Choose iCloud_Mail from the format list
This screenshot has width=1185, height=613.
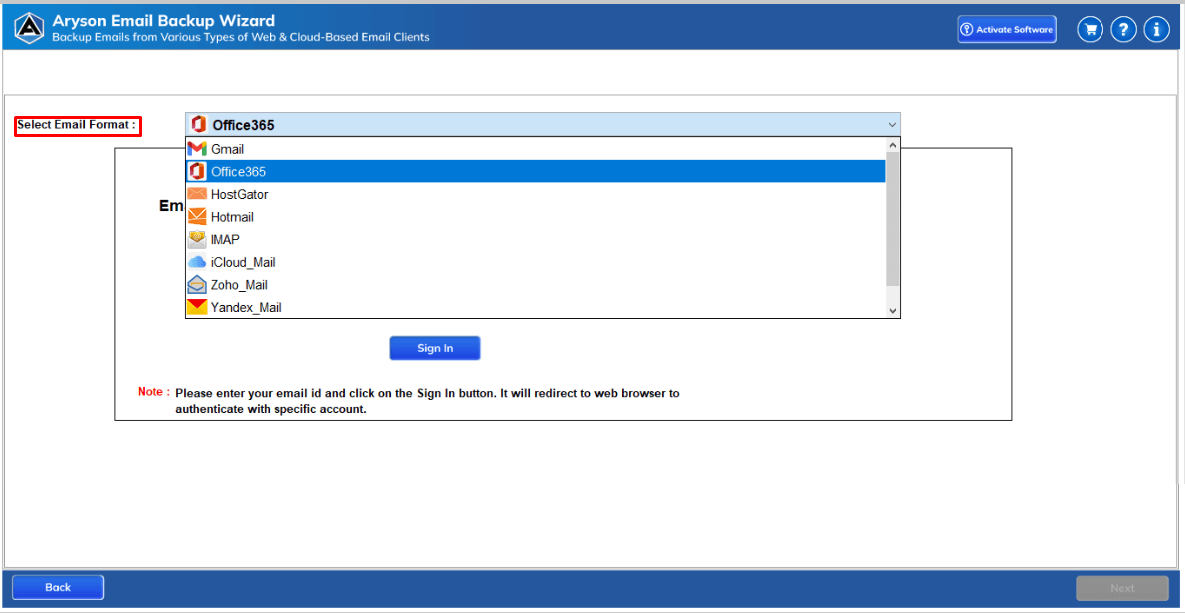pyautogui.click(x=536, y=262)
